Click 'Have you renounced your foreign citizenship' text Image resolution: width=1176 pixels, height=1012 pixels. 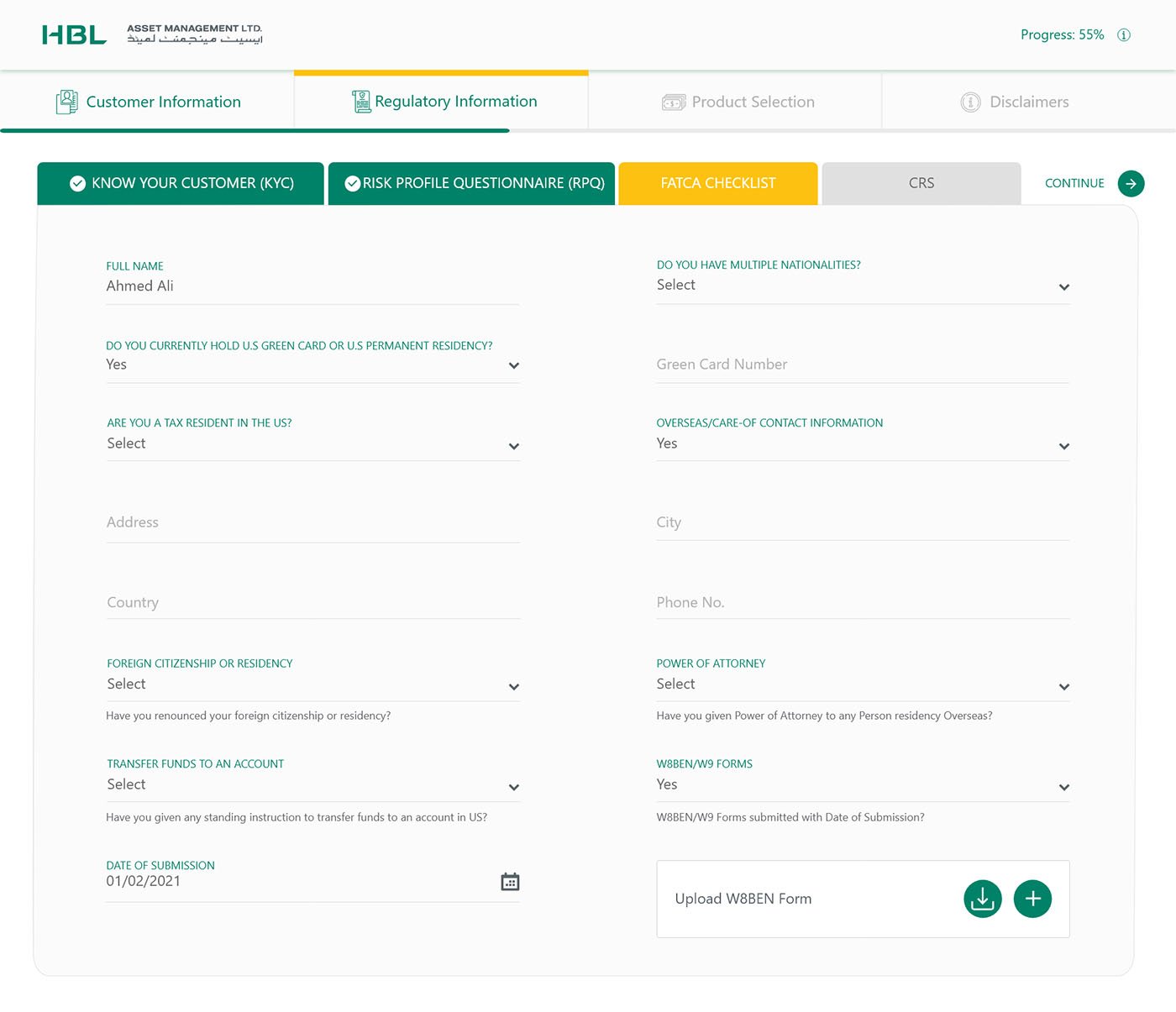(x=248, y=716)
